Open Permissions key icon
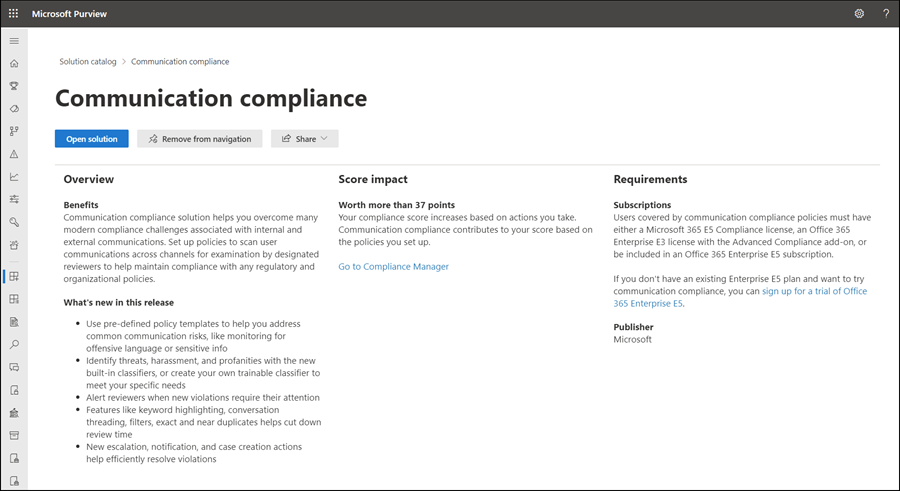The image size is (900, 491). click(x=14, y=222)
